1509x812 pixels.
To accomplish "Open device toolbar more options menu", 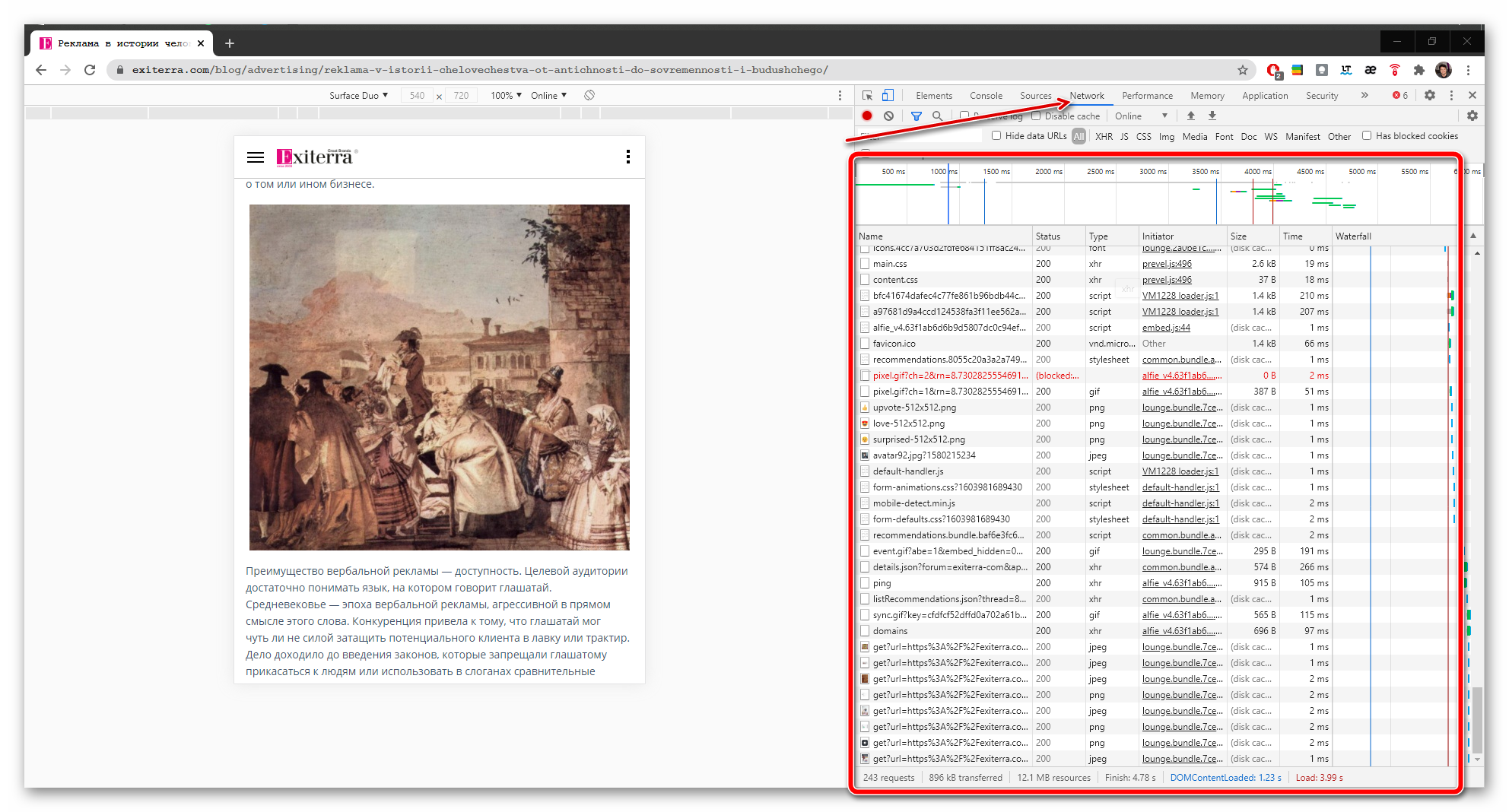I will tap(840, 95).
